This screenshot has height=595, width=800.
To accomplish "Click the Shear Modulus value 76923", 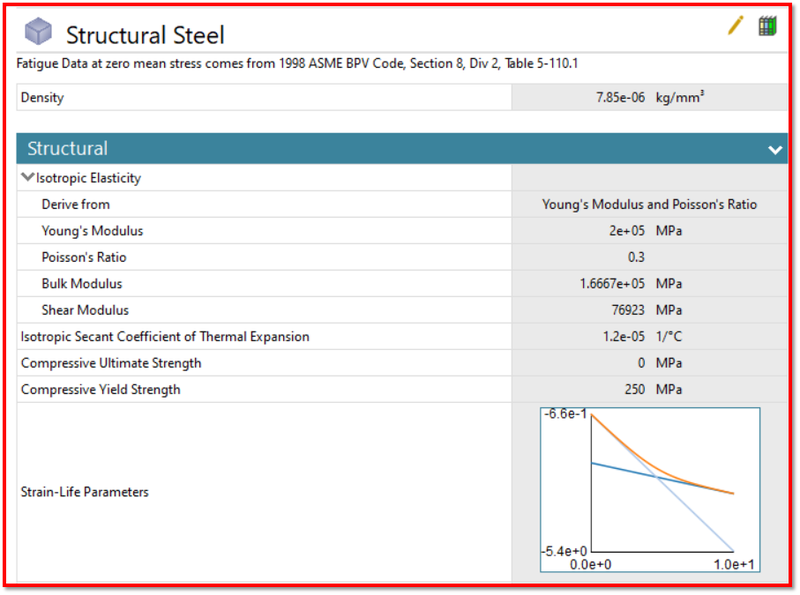I will [x=628, y=310].
